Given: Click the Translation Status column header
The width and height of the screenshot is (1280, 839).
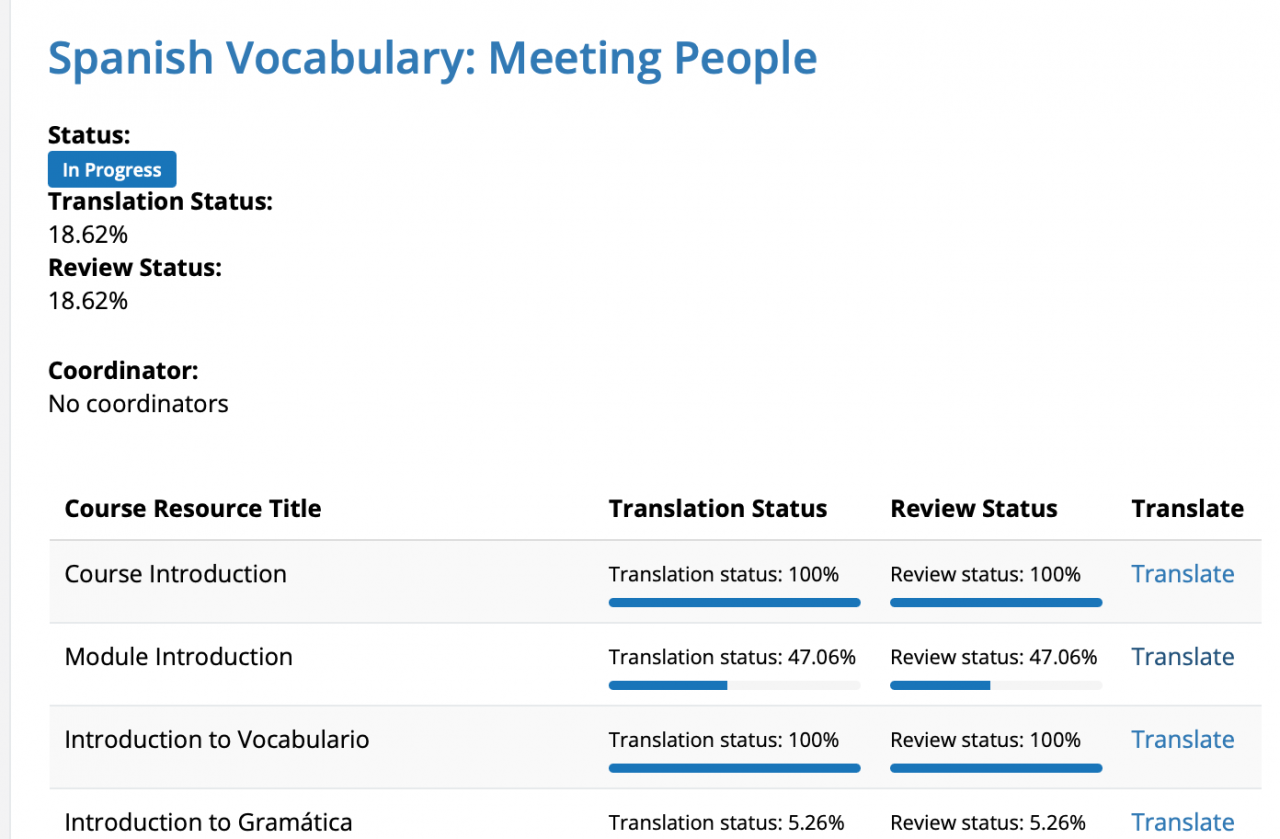Looking at the screenshot, I should 718,509.
